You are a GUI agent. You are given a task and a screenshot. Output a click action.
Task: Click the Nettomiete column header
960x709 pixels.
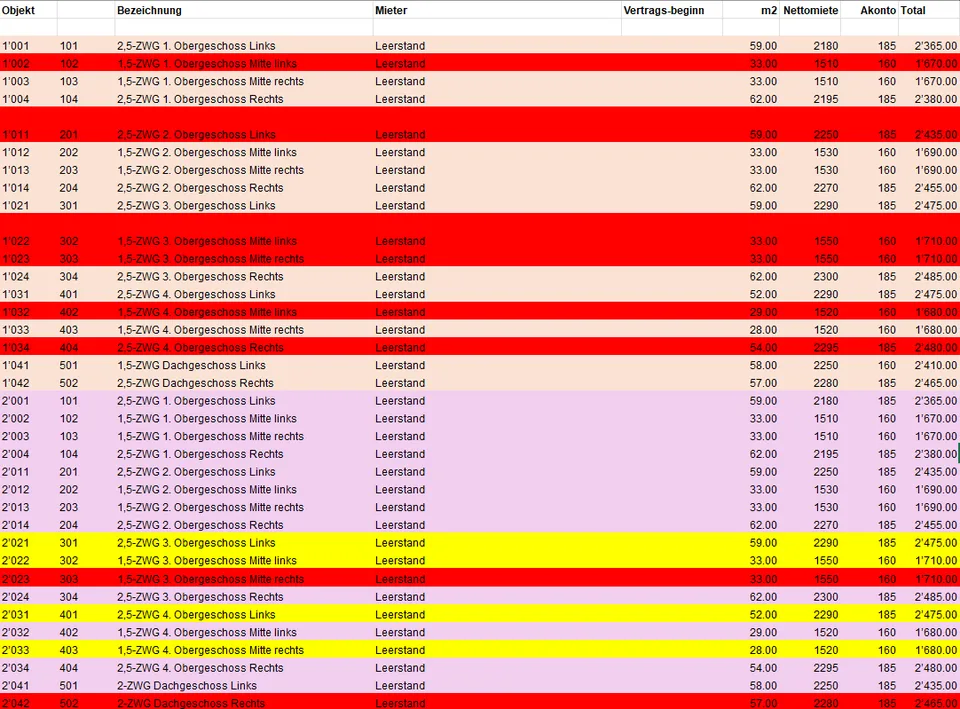click(810, 10)
